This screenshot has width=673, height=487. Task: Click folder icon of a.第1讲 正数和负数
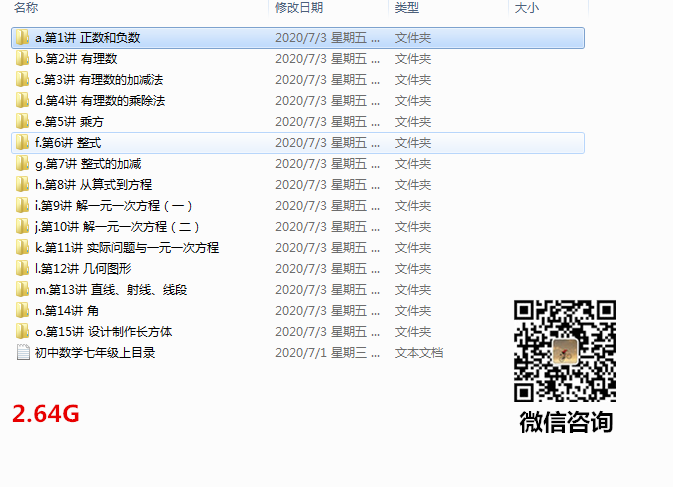coord(22,38)
